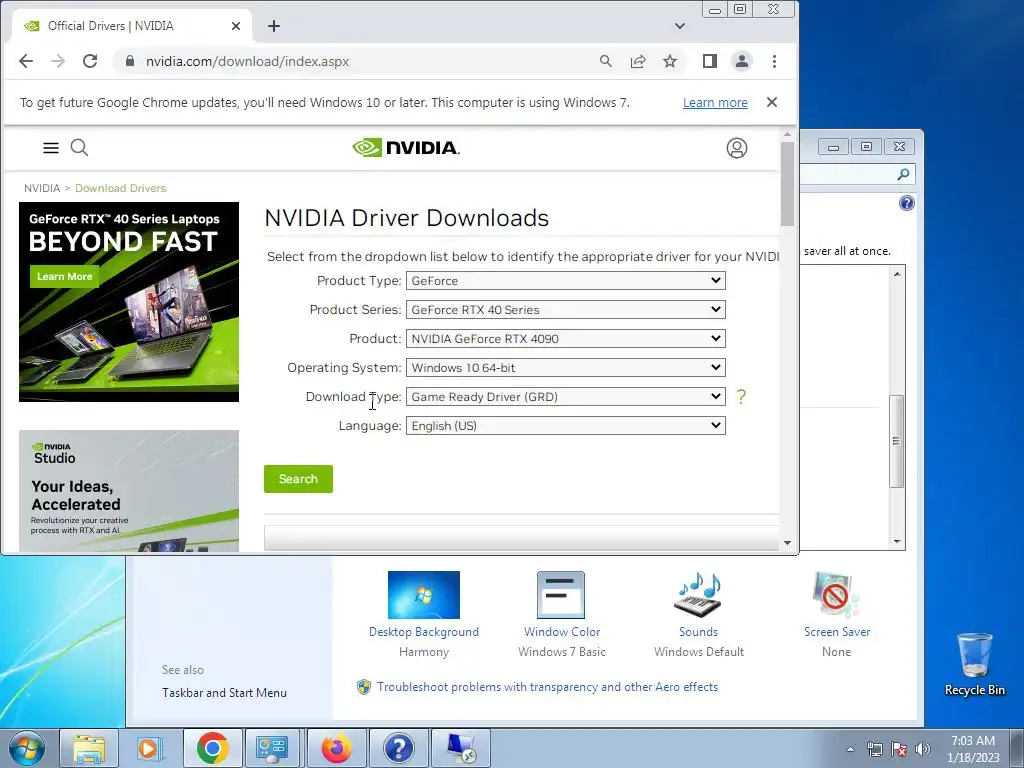Open Chrome's three-dot menu

775,61
